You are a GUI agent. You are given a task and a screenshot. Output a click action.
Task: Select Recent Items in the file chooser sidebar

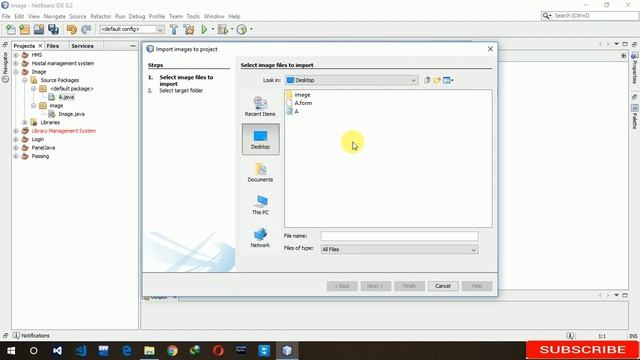pos(260,106)
